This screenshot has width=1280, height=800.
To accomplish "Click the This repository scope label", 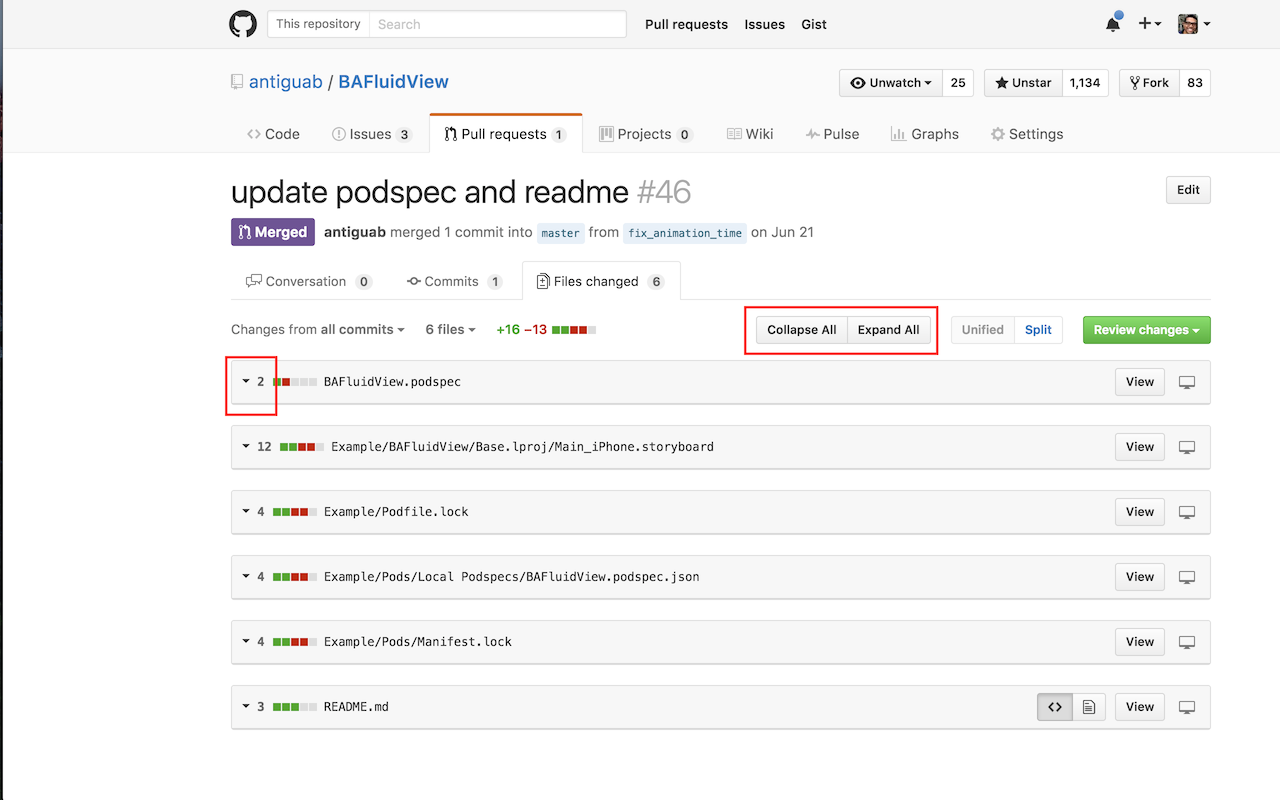I will click(318, 24).
